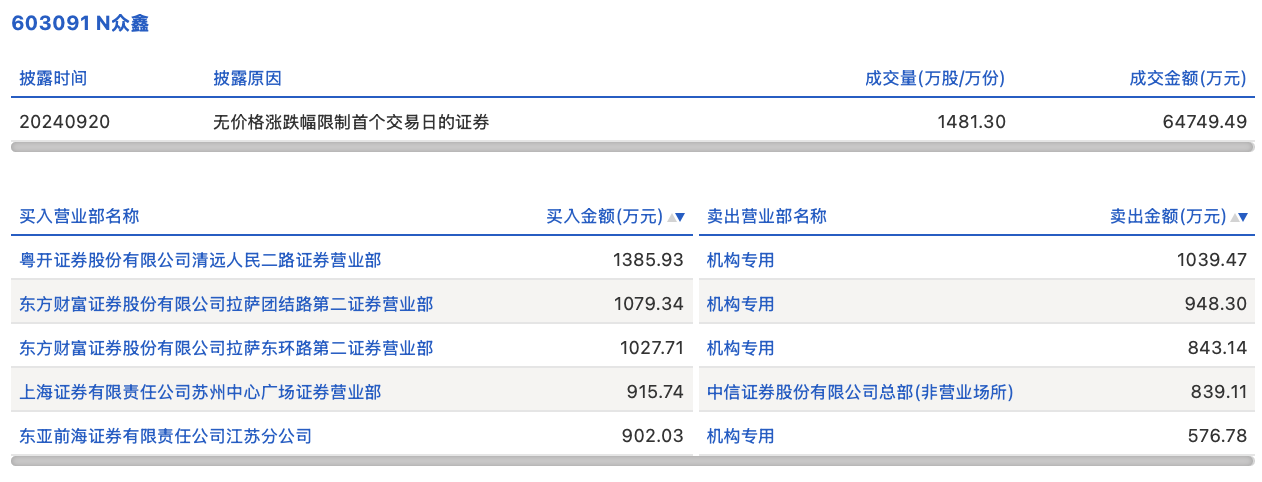Click the 成交量(万股/万份) column header
Screen dimensions: 1262x482
coord(935,78)
